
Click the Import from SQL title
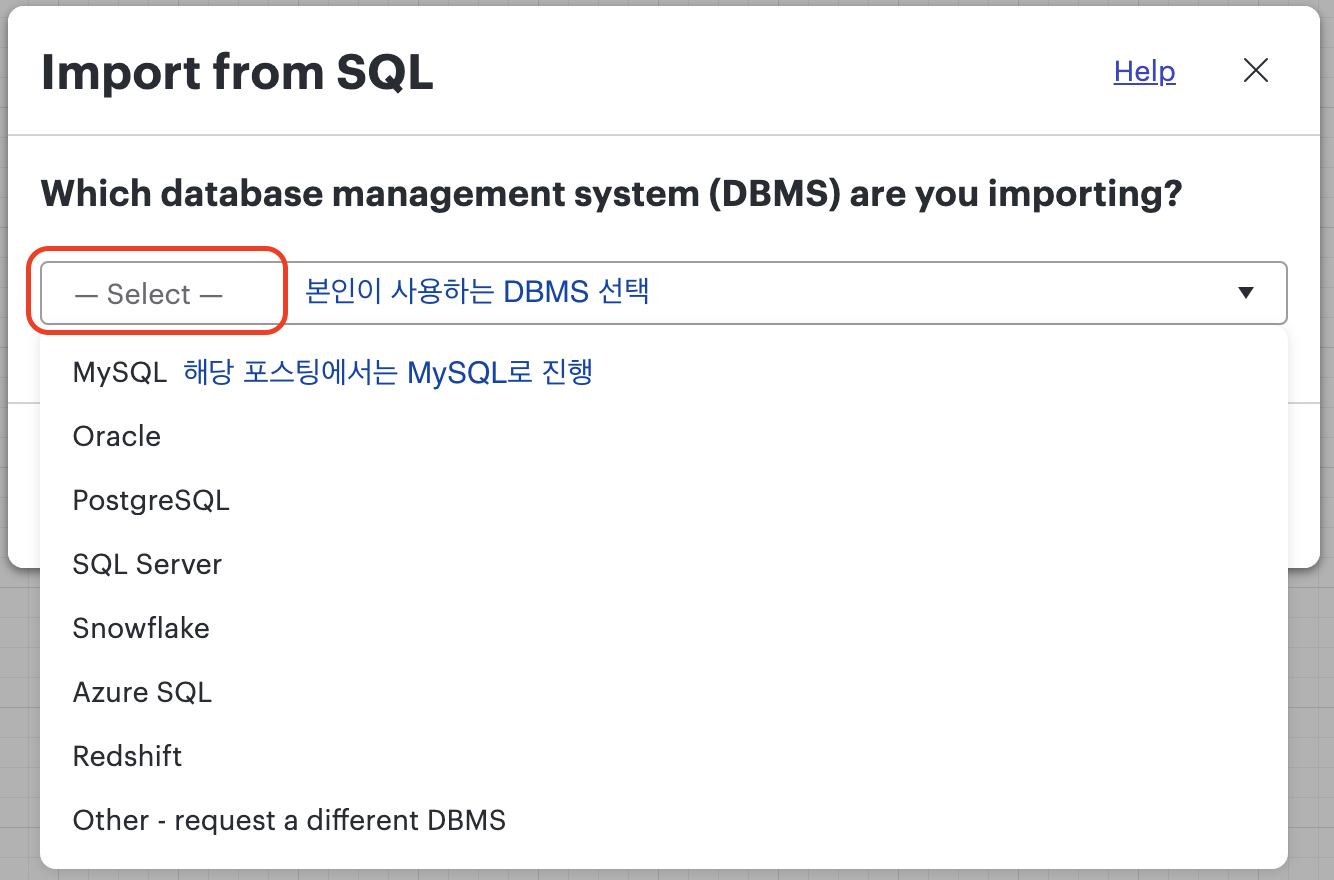[x=237, y=72]
